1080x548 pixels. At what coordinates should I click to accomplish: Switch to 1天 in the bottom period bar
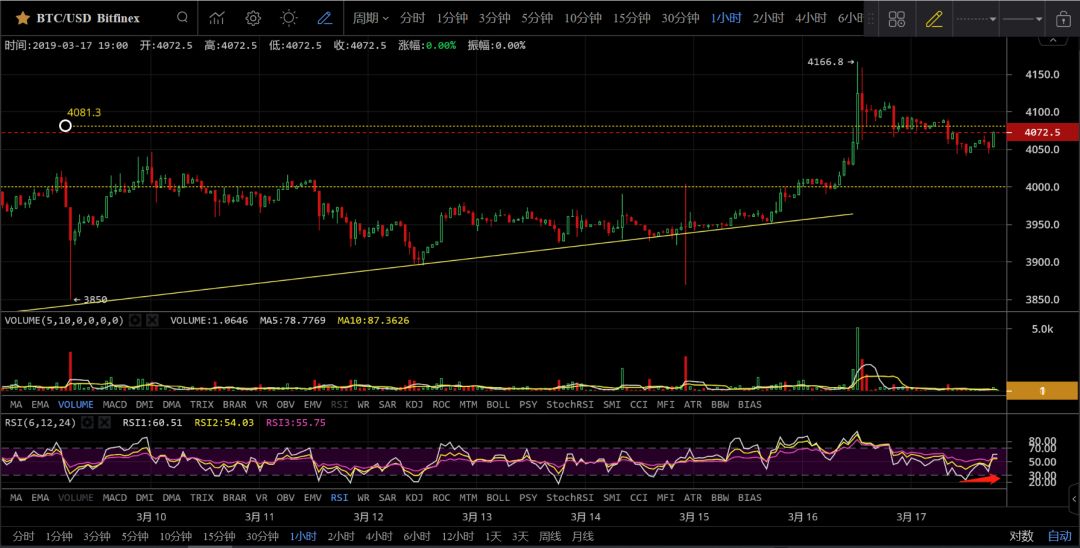coord(493,536)
